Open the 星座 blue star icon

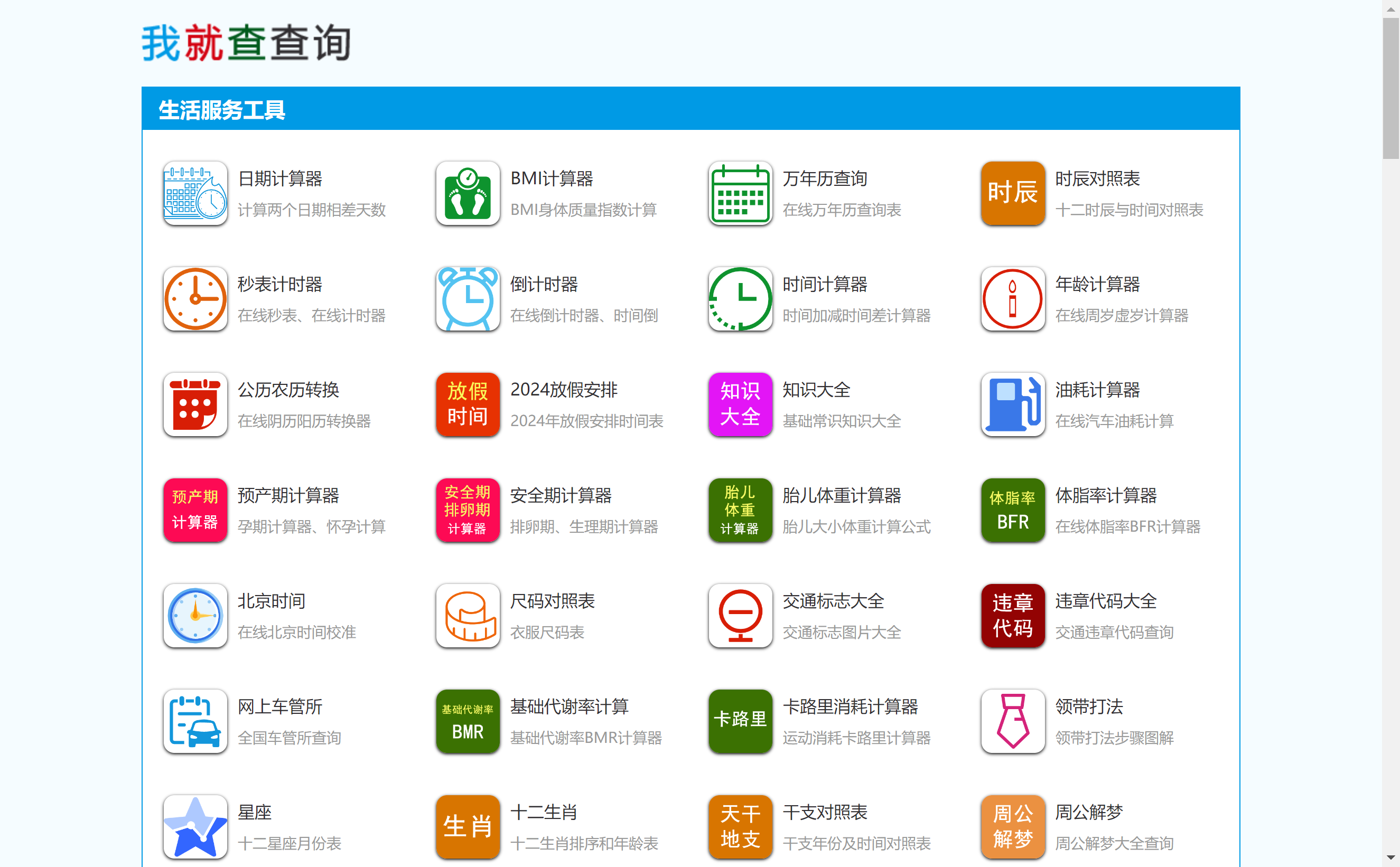coord(195,826)
